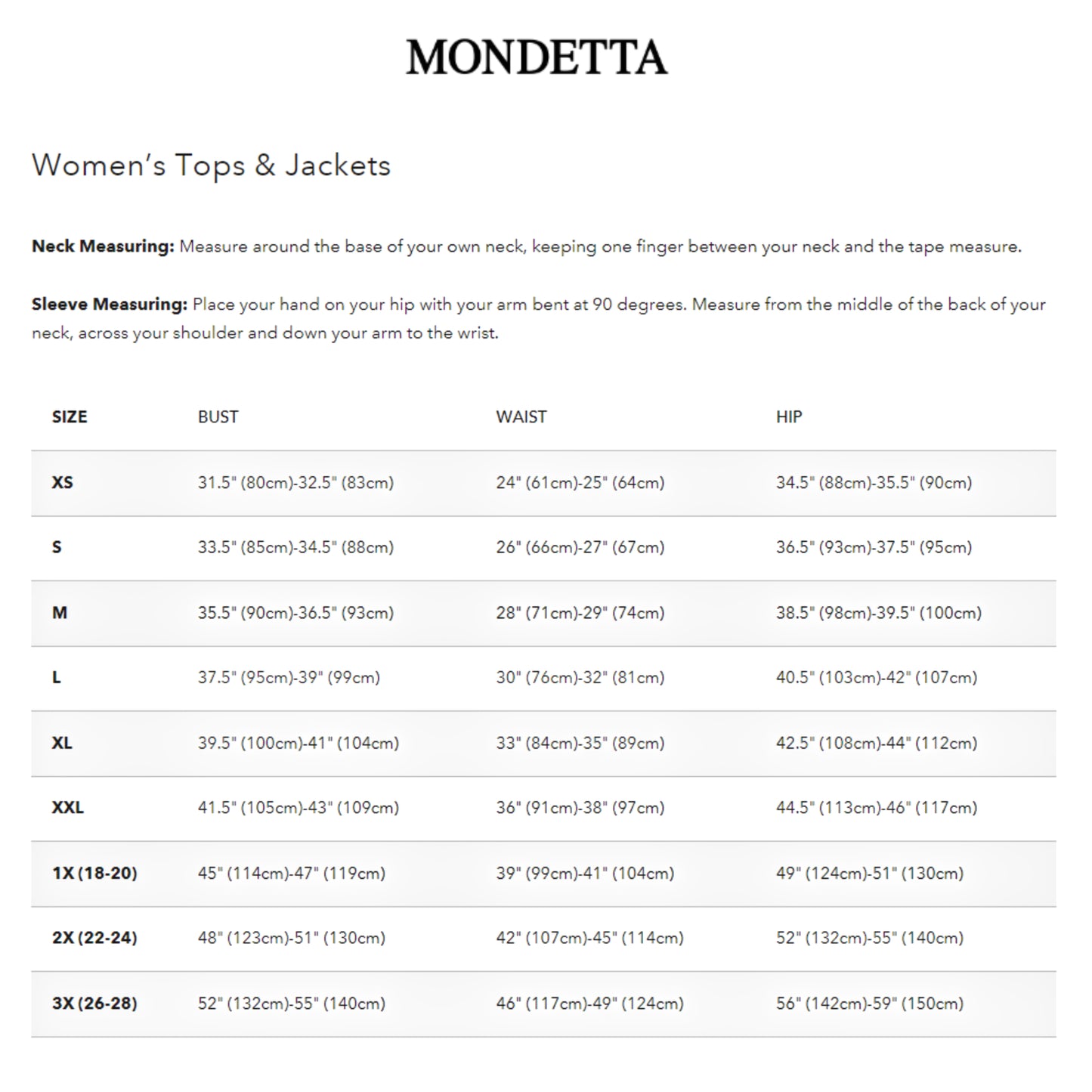Click the Neck Measuring label

point(103,246)
